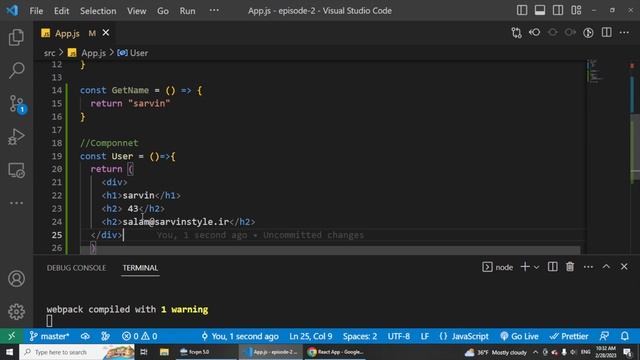640x360 pixels.
Task: Click the VS Code logo icon
Action: pyautogui.click(x=12, y=10)
